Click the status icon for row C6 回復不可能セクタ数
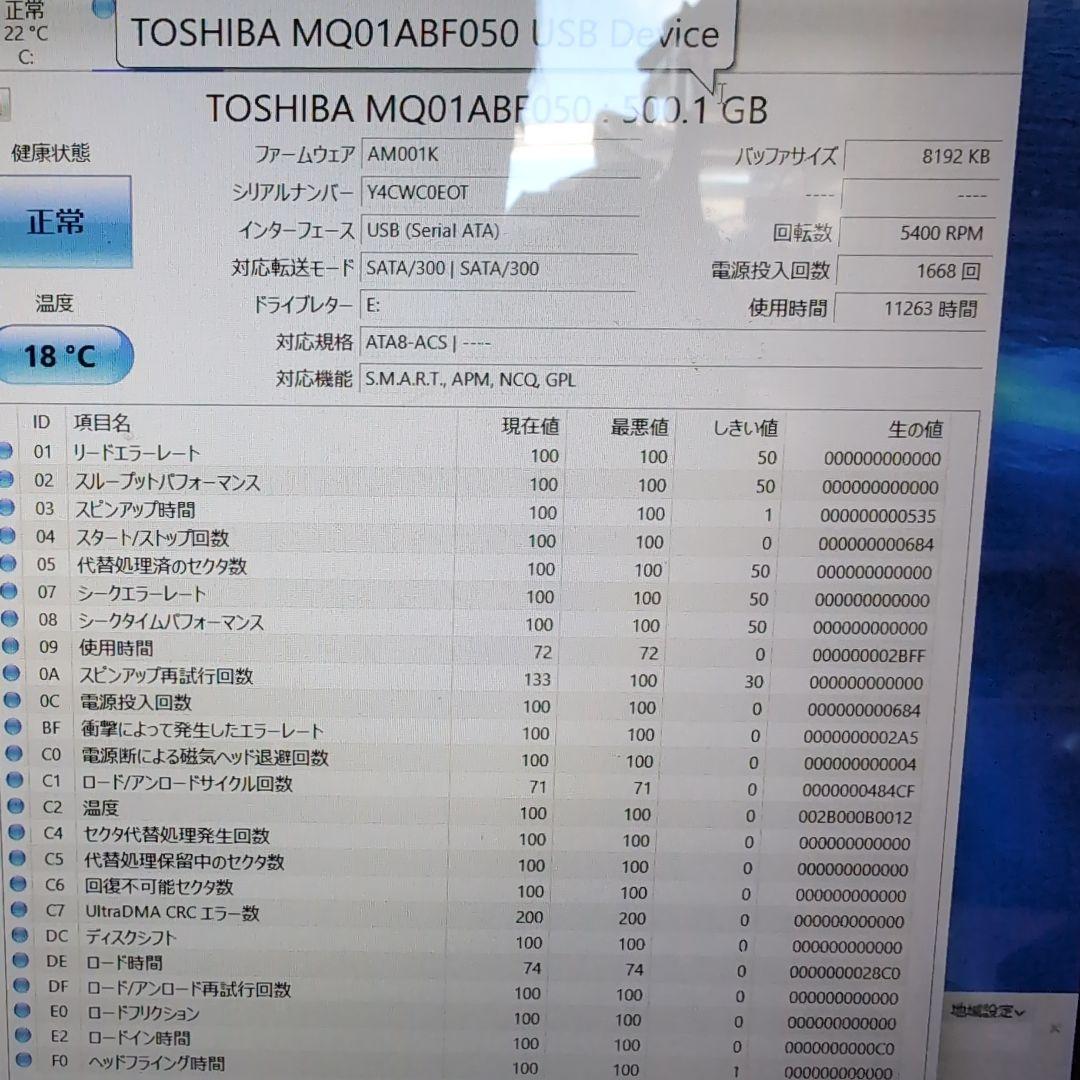This screenshot has height=1080, width=1080. pos(19,884)
